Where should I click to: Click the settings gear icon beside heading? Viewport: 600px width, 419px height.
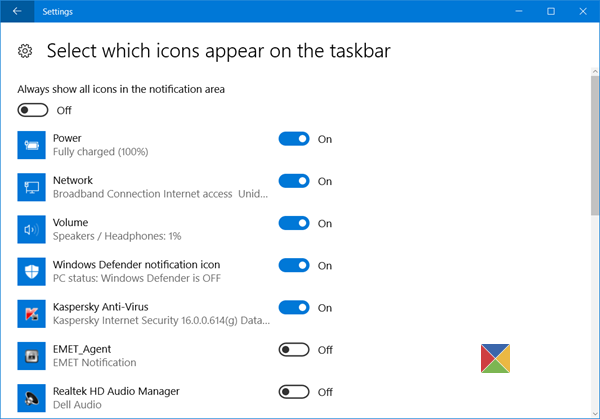pyautogui.click(x=26, y=50)
